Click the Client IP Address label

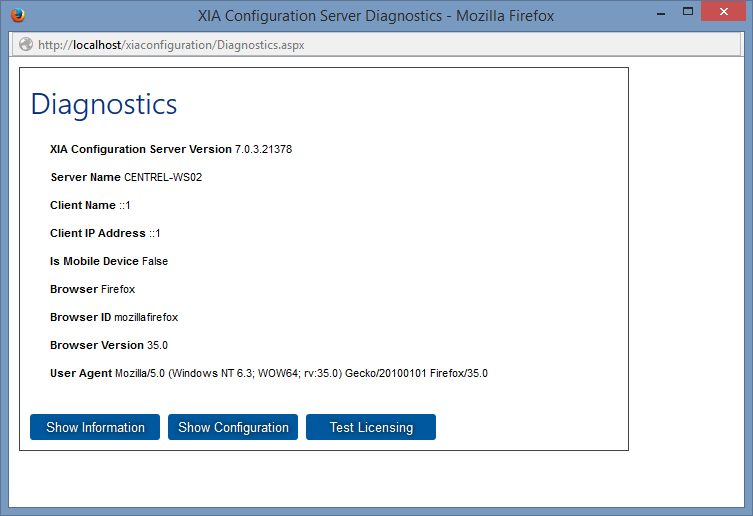(97, 233)
